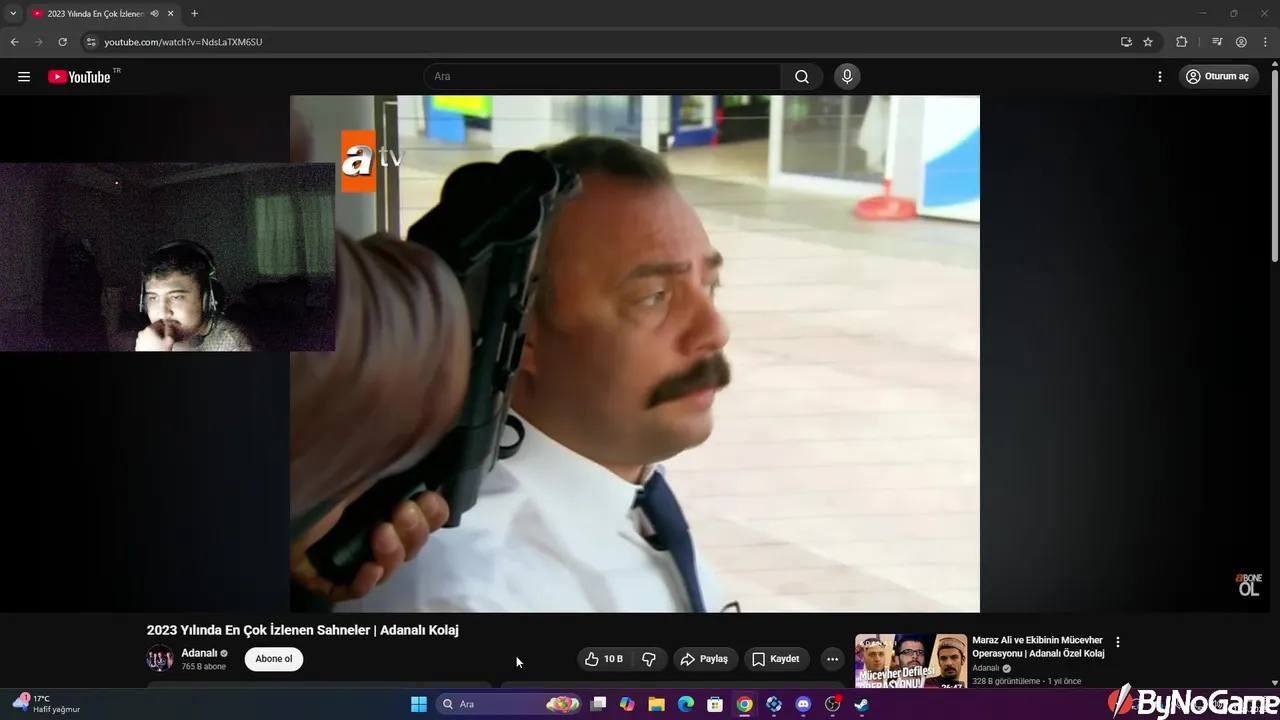
Task: Go back in browser history
Action: 14,42
